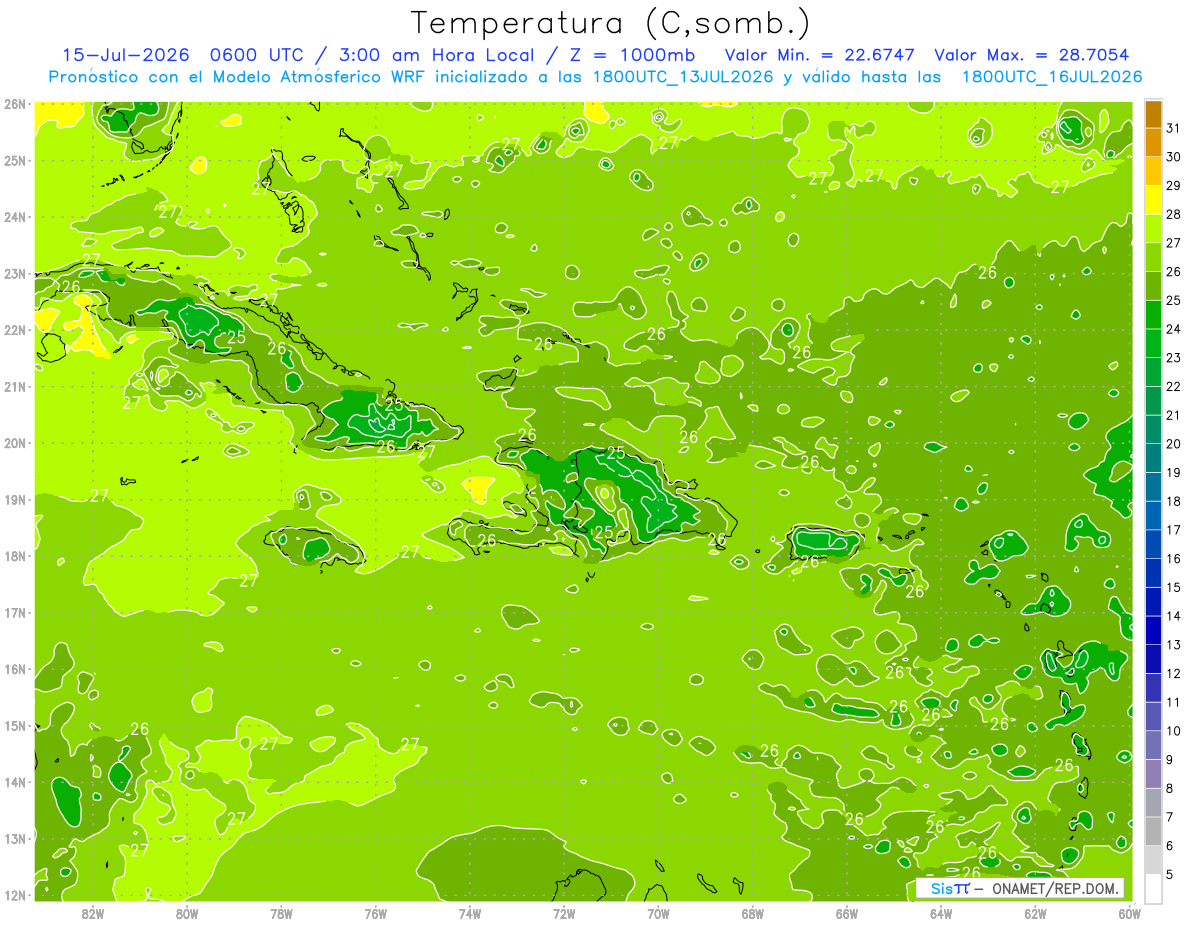Click the '74W' longitude label
The image size is (1200, 927).
tap(470, 913)
